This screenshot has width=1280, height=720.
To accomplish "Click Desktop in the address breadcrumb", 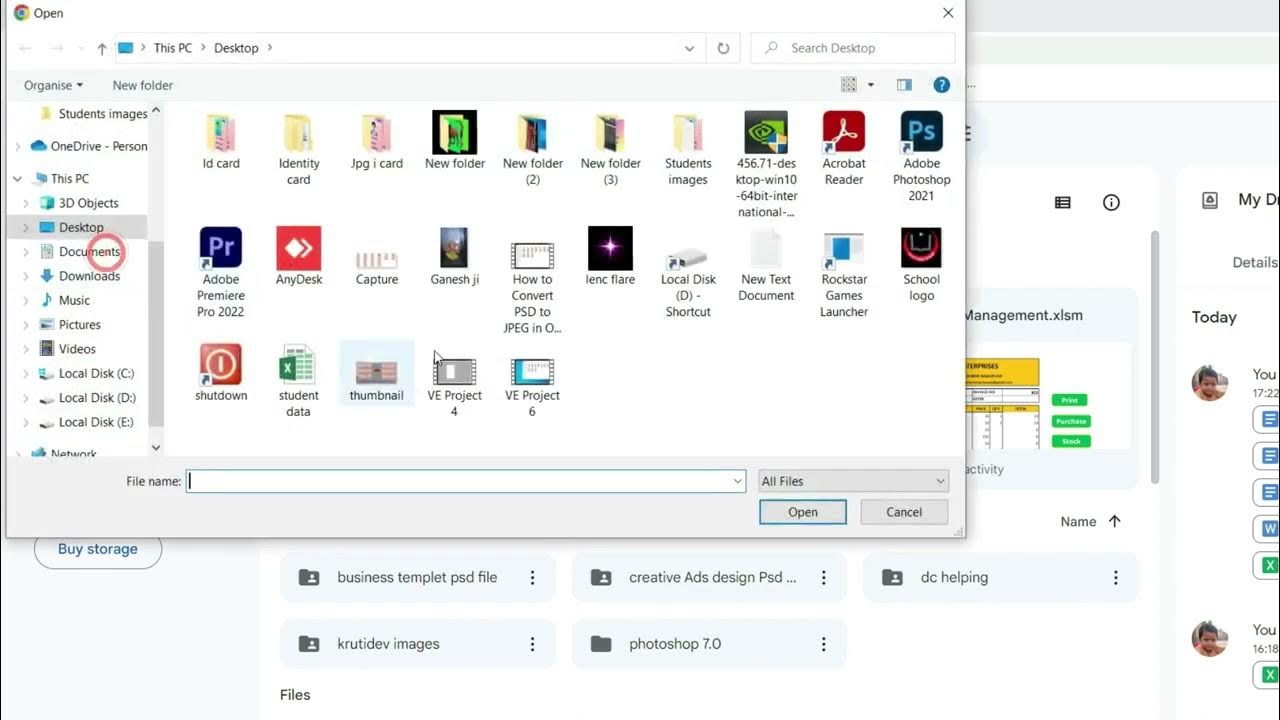I will pos(236,48).
